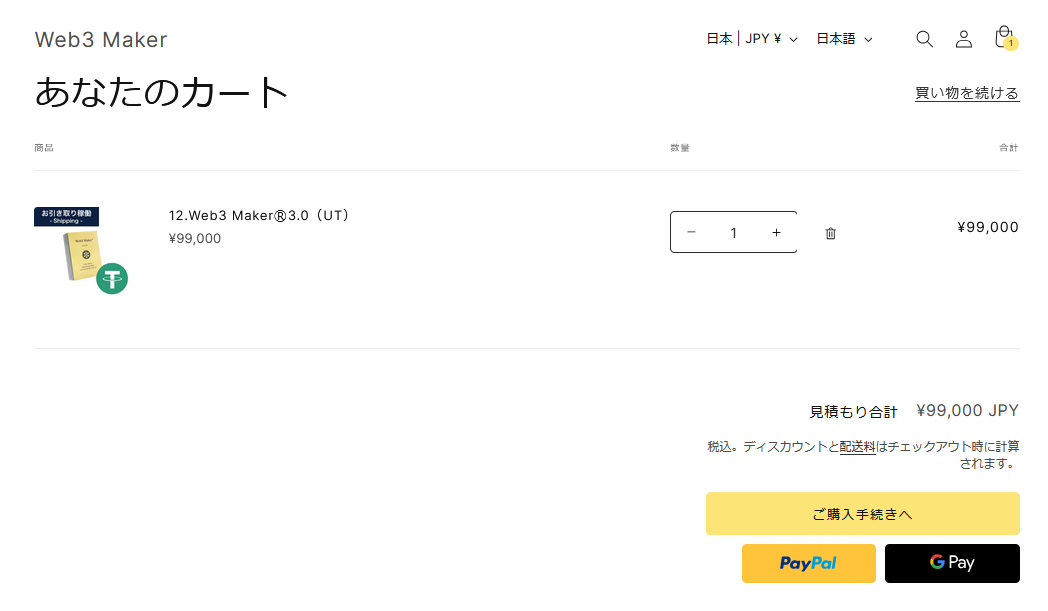Click the quantity input field
The width and height of the screenshot is (1048, 611).
pos(733,233)
